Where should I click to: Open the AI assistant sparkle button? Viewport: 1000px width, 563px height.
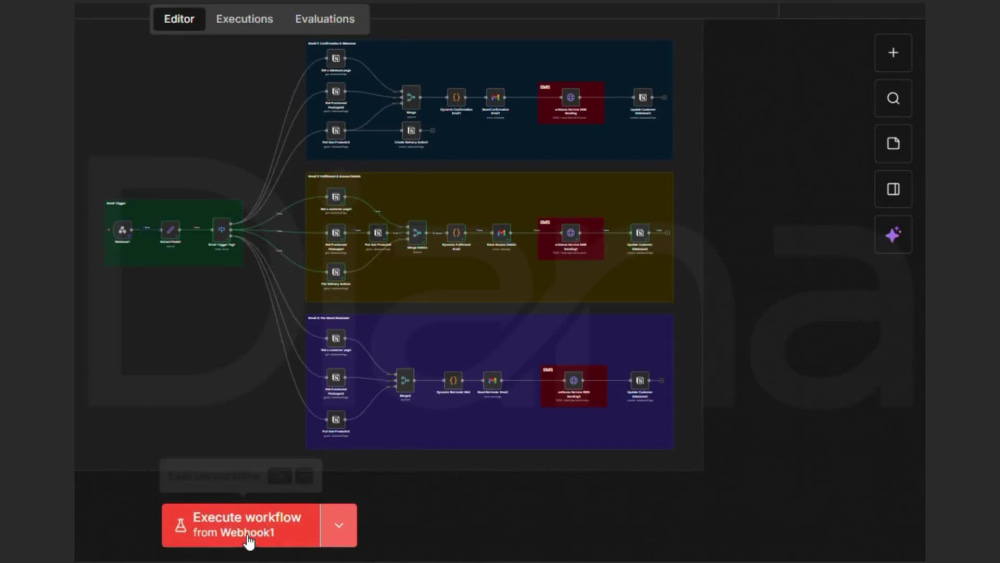(x=893, y=235)
